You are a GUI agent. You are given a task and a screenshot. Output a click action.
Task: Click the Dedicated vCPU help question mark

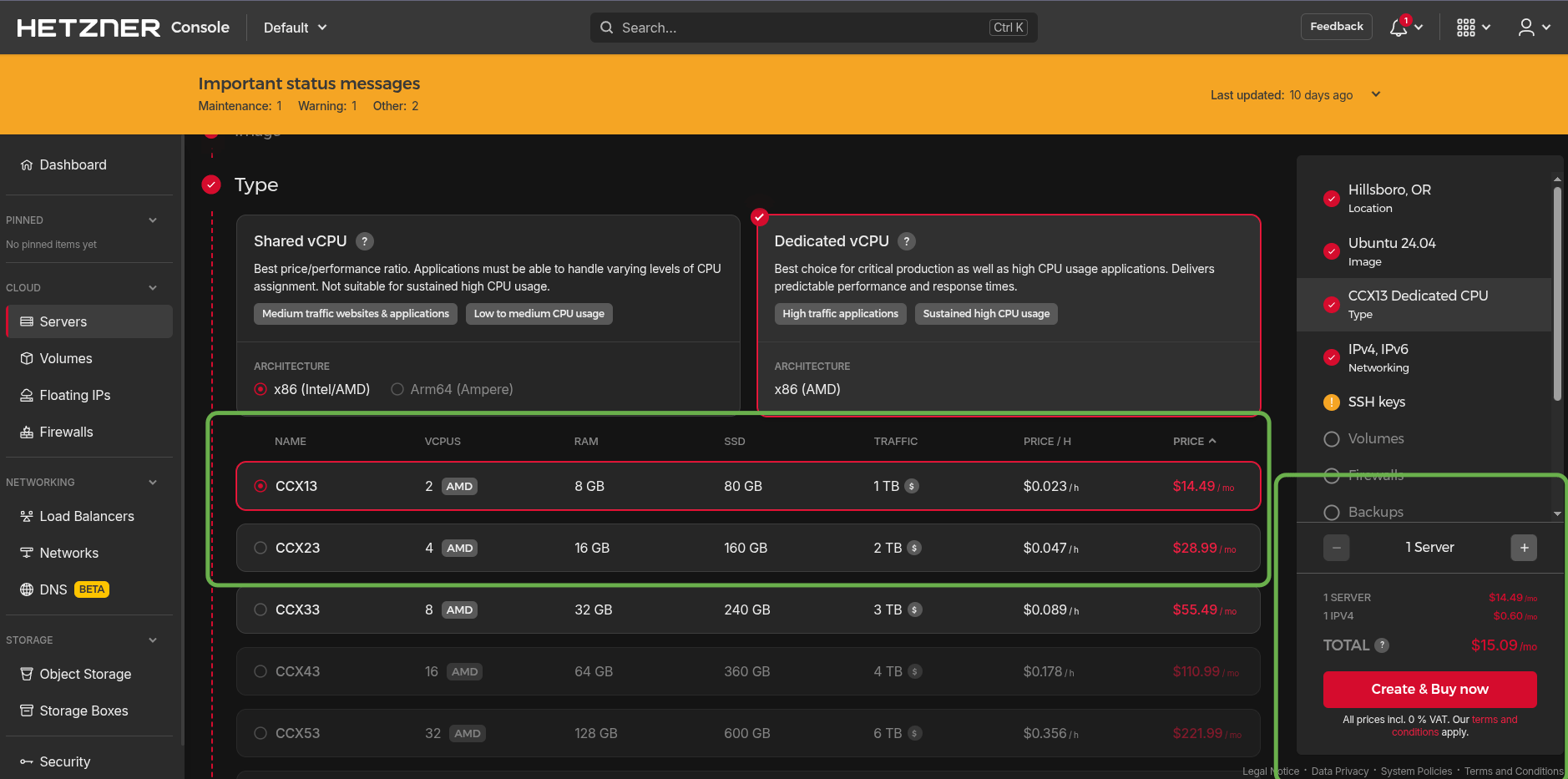click(x=907, y=241)
